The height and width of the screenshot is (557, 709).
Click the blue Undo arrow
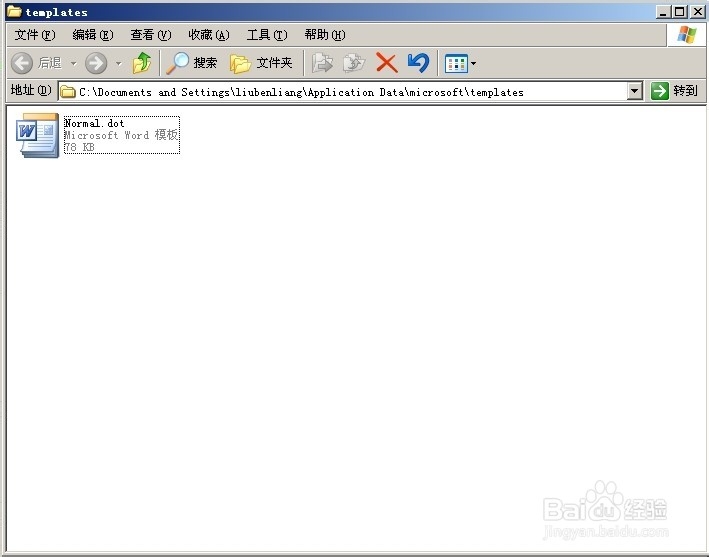418,63
